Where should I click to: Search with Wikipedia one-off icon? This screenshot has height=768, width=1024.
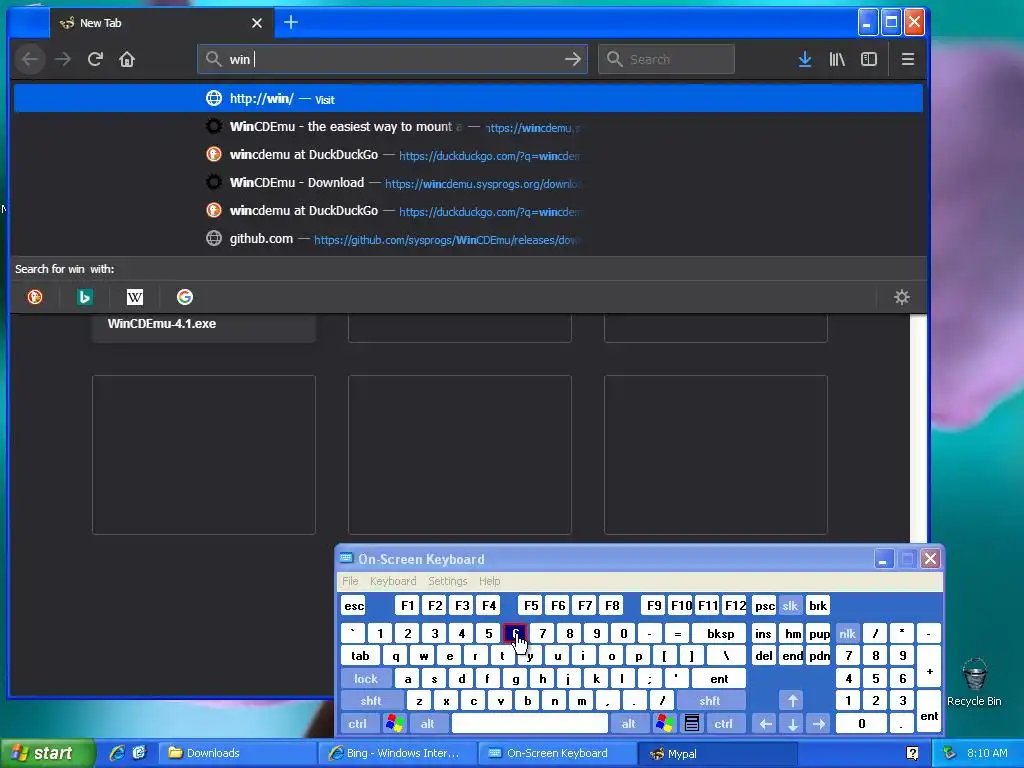[135, 297]
